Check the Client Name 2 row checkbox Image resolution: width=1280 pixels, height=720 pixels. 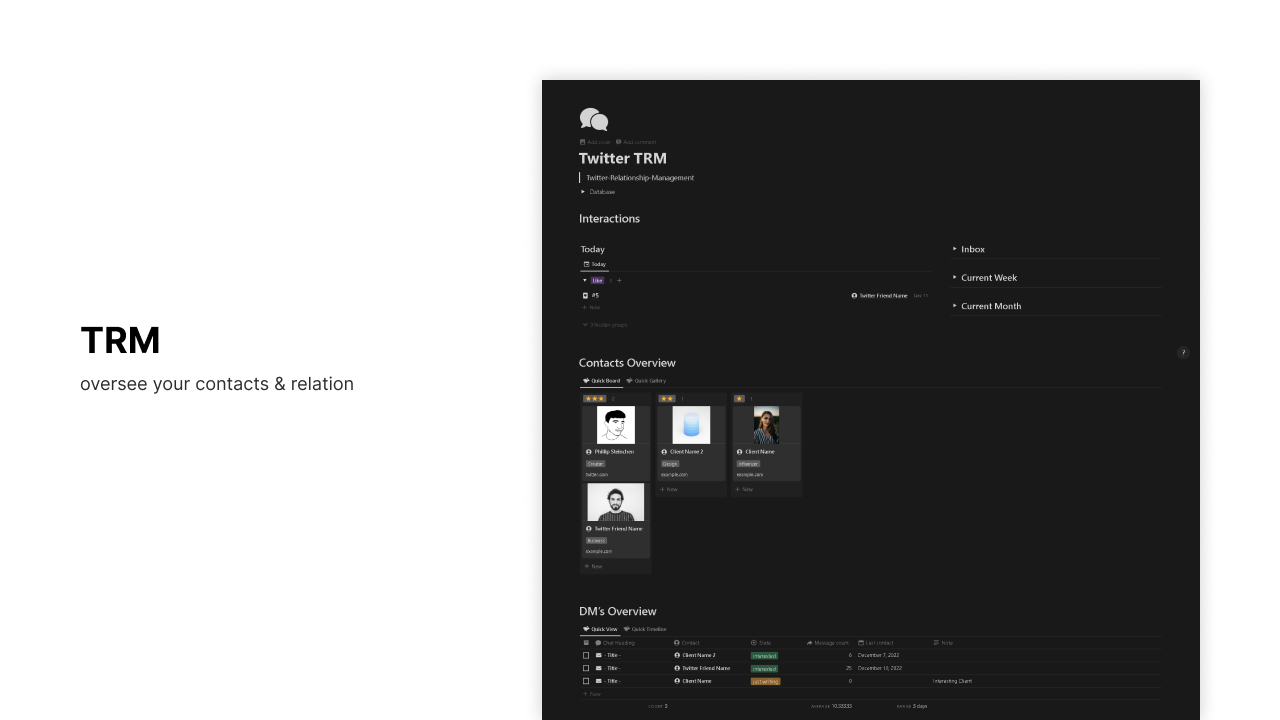(x=586, y=656)
